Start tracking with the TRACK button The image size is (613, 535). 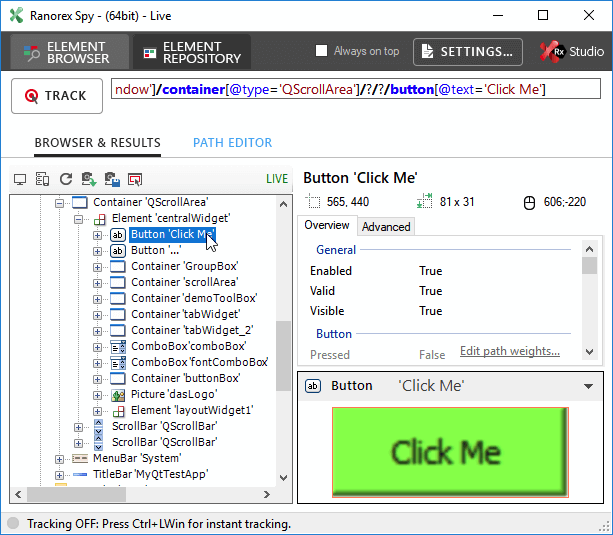[57, 96]
